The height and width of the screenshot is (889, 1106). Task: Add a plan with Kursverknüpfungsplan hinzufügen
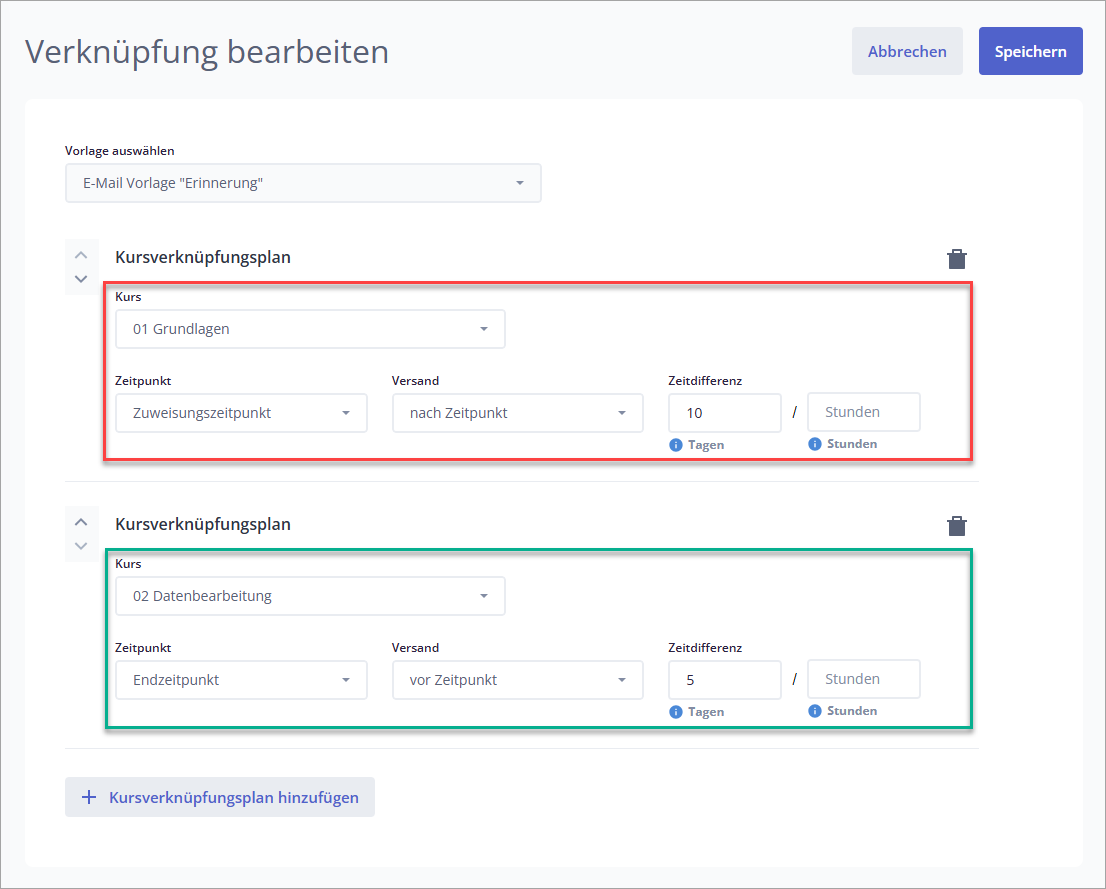(x=220, y=797)
